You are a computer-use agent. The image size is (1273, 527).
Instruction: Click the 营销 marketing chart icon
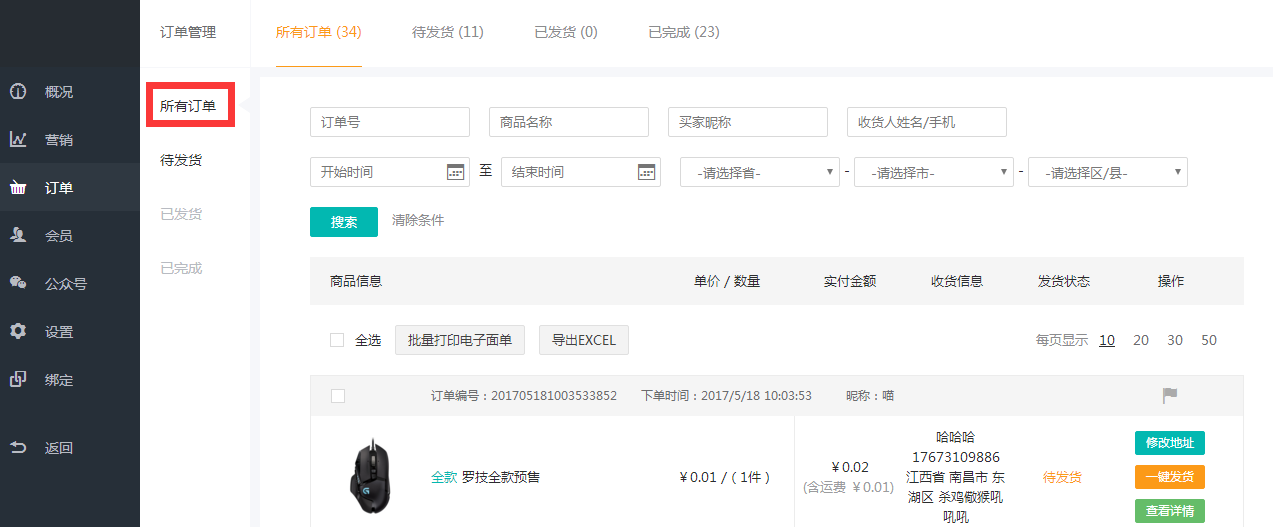click(x=18, y=140)
